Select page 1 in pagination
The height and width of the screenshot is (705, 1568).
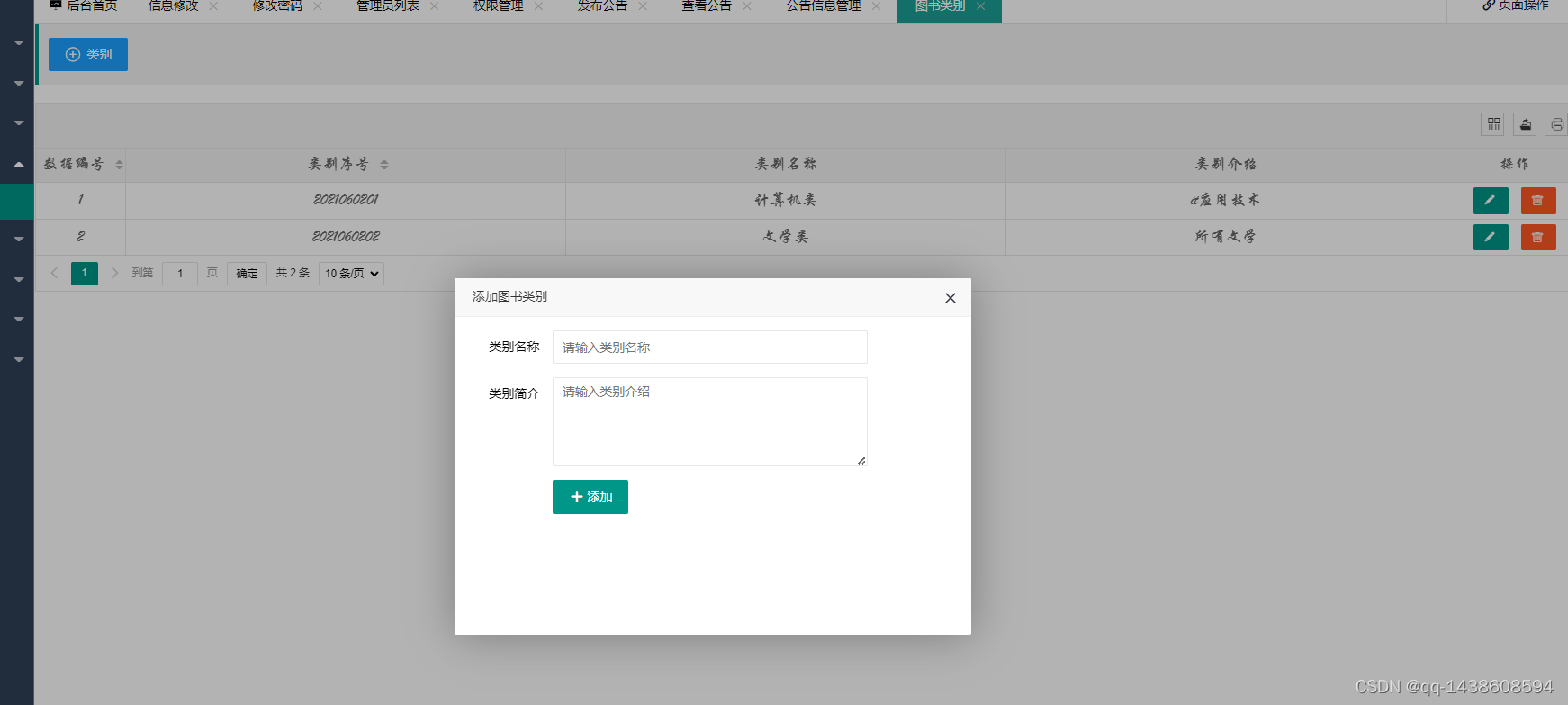85,273
